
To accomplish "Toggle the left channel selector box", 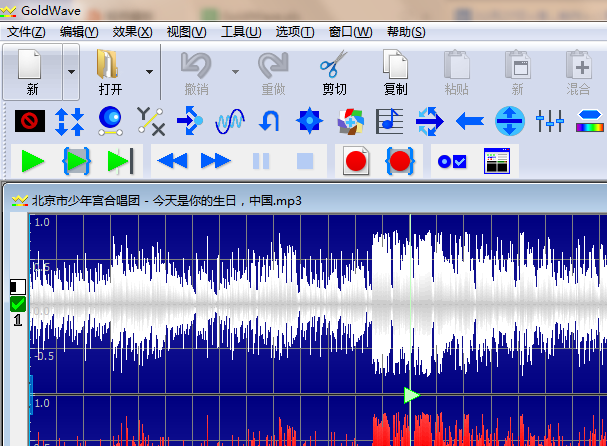I will 17,286.
